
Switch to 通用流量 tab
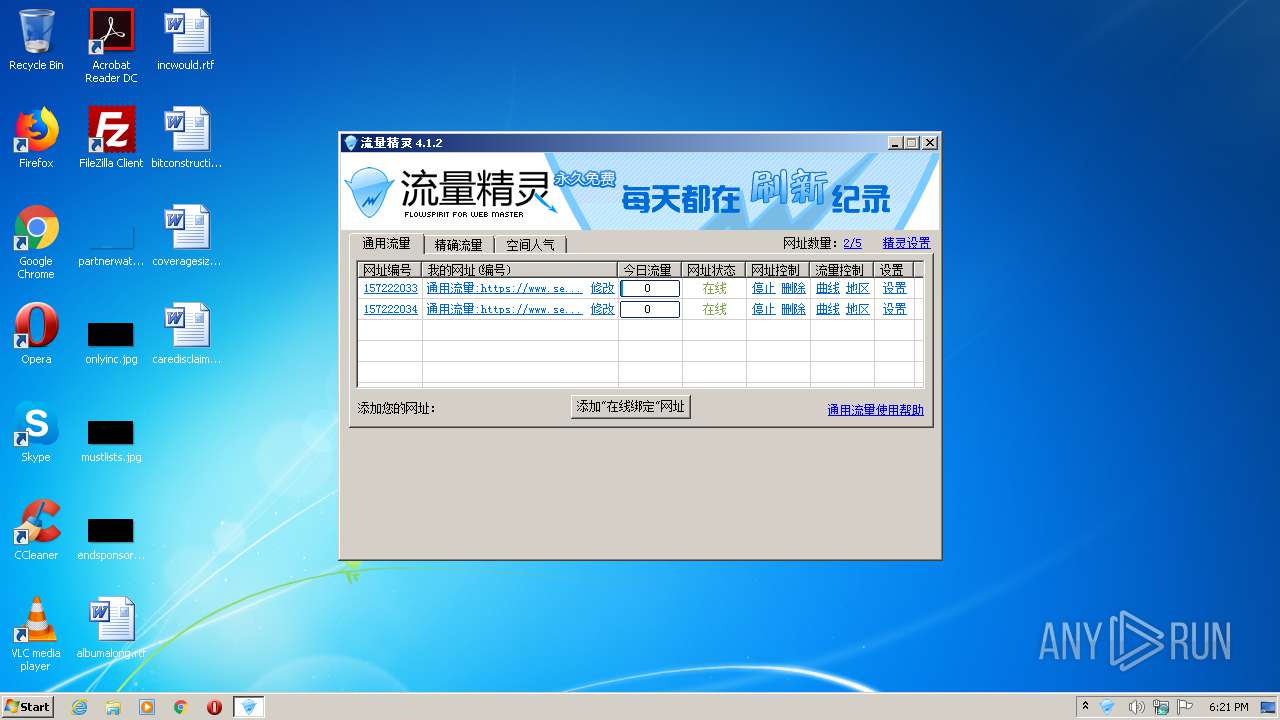[386, 243]
